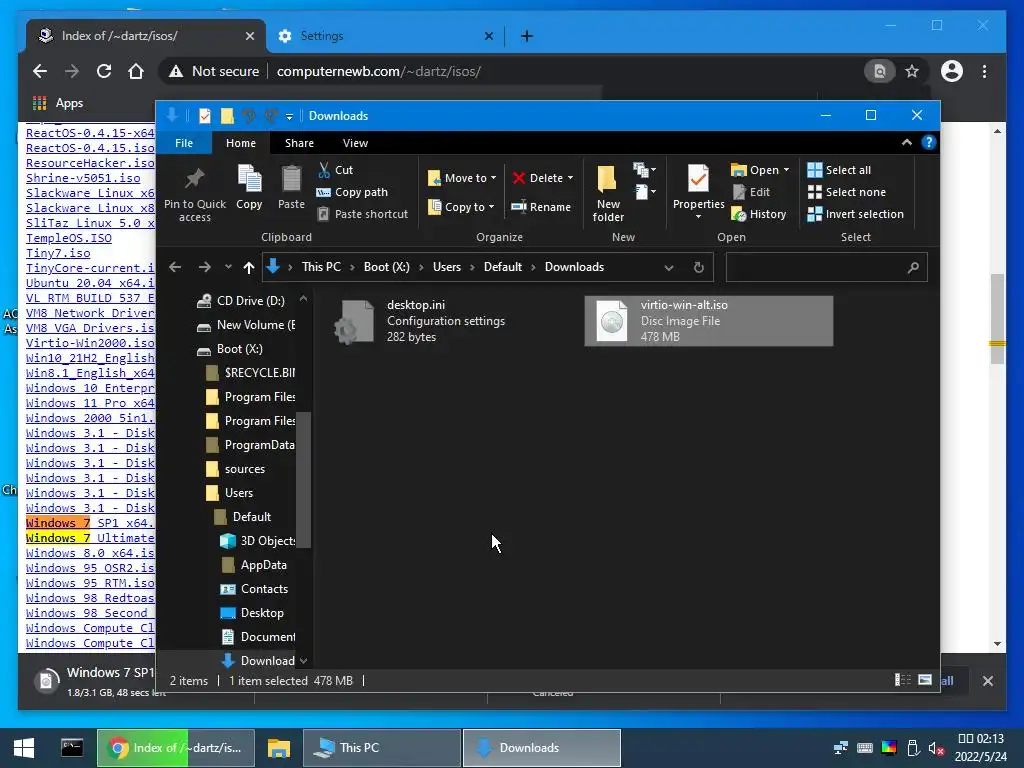Viewport: 1024px width, 768px height.
Task: Click the Explorer search box
Action: tap(826, 268)
